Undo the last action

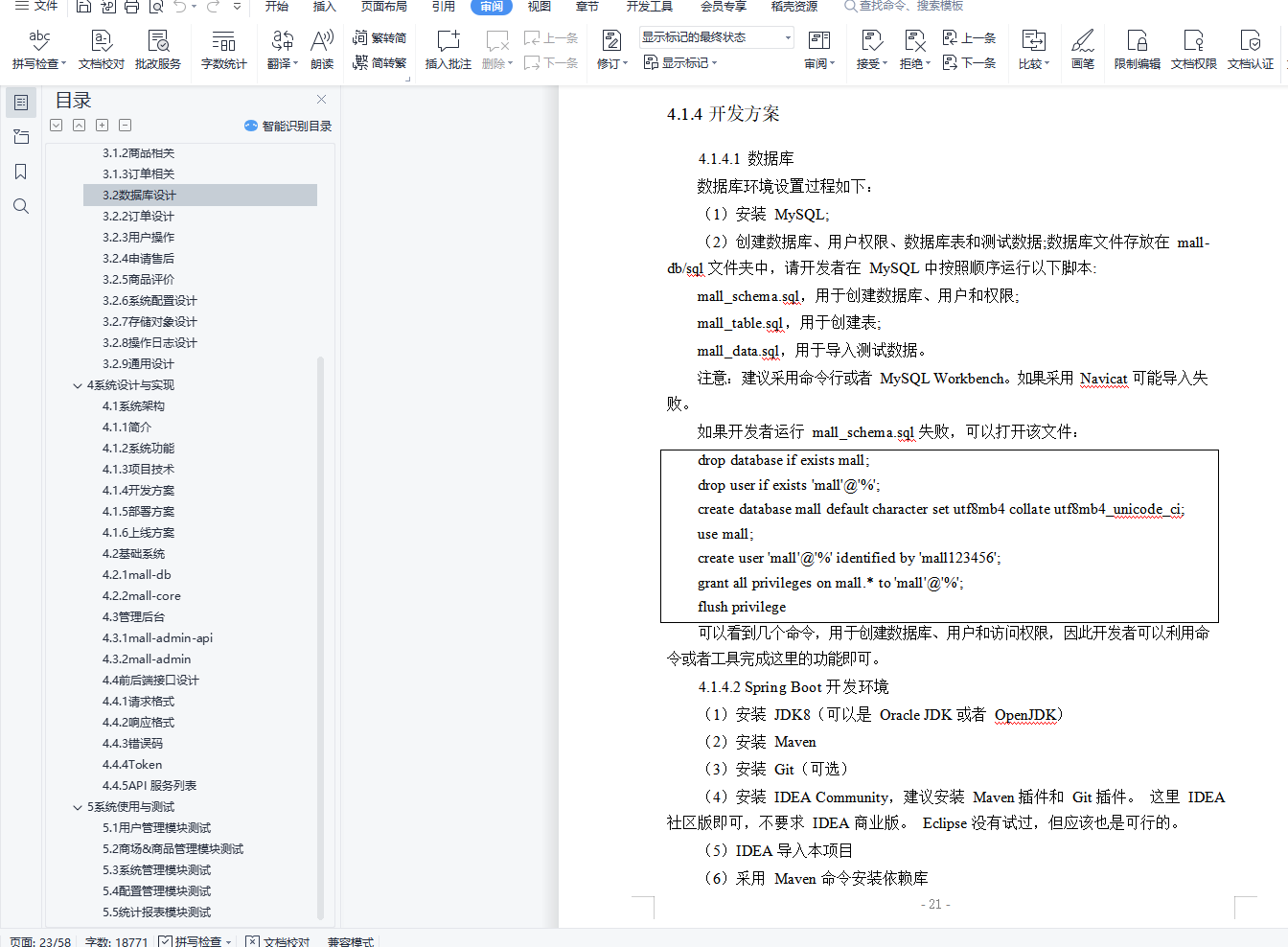coord(180,7)
